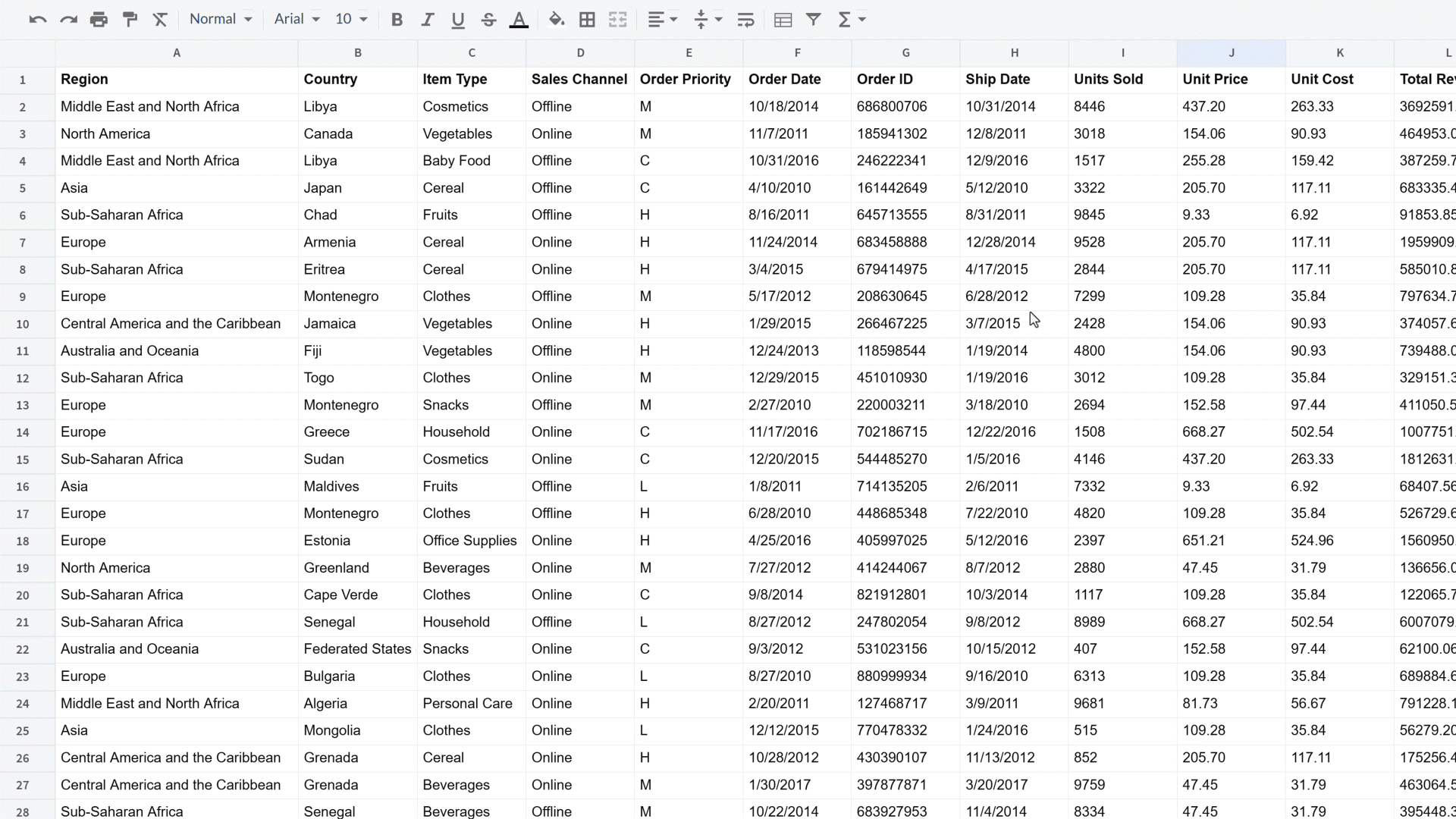Click the Units Sold header cell
Image resolution: width=1456 pixels, height=819 pixels.
(x=1123, y=80)
